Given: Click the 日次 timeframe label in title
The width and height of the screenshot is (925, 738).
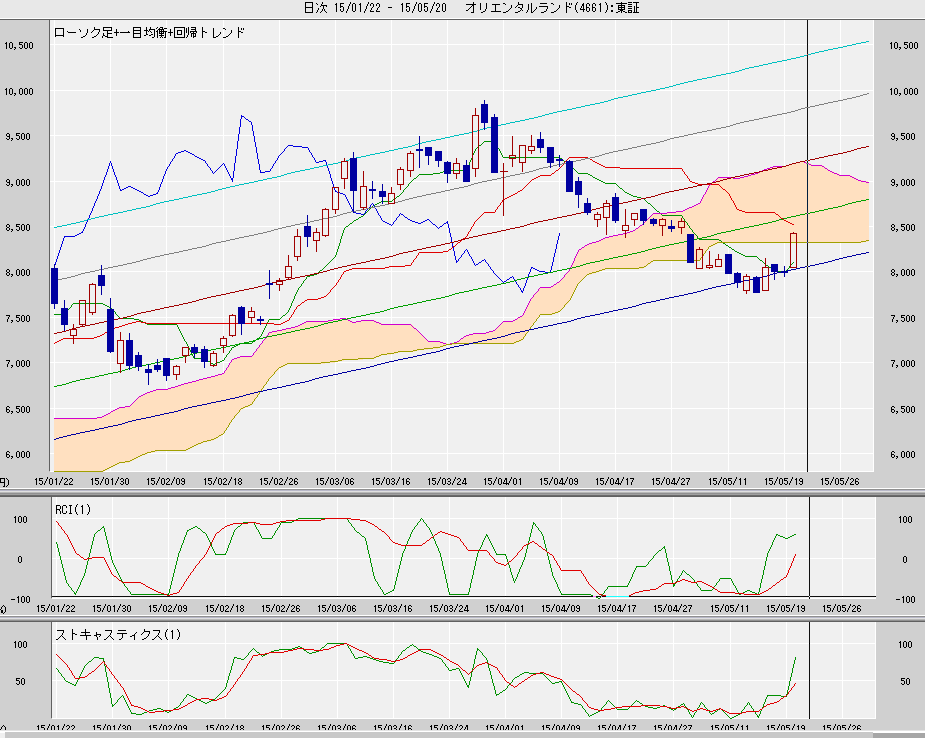Looking at the screenshot, I should pos(315,8).
